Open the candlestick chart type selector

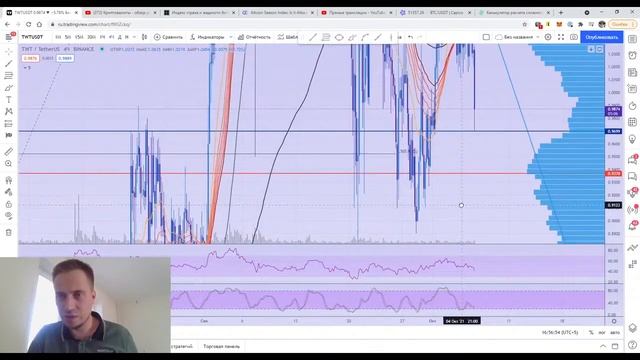[144, 37]
